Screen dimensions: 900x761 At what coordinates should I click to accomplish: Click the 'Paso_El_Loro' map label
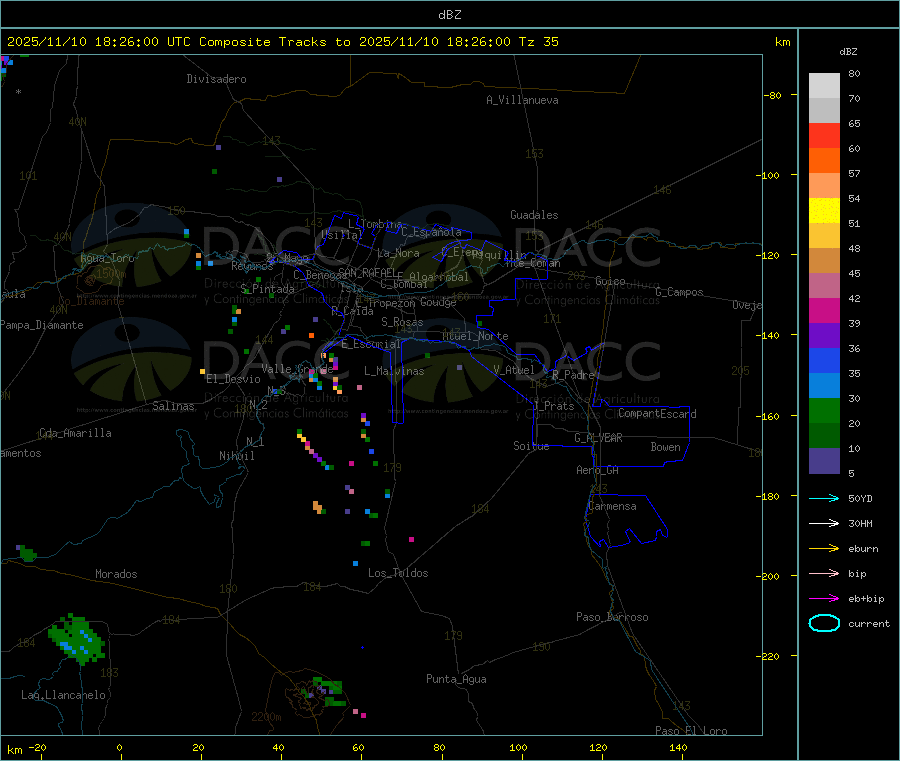click(x=691, y=731)
